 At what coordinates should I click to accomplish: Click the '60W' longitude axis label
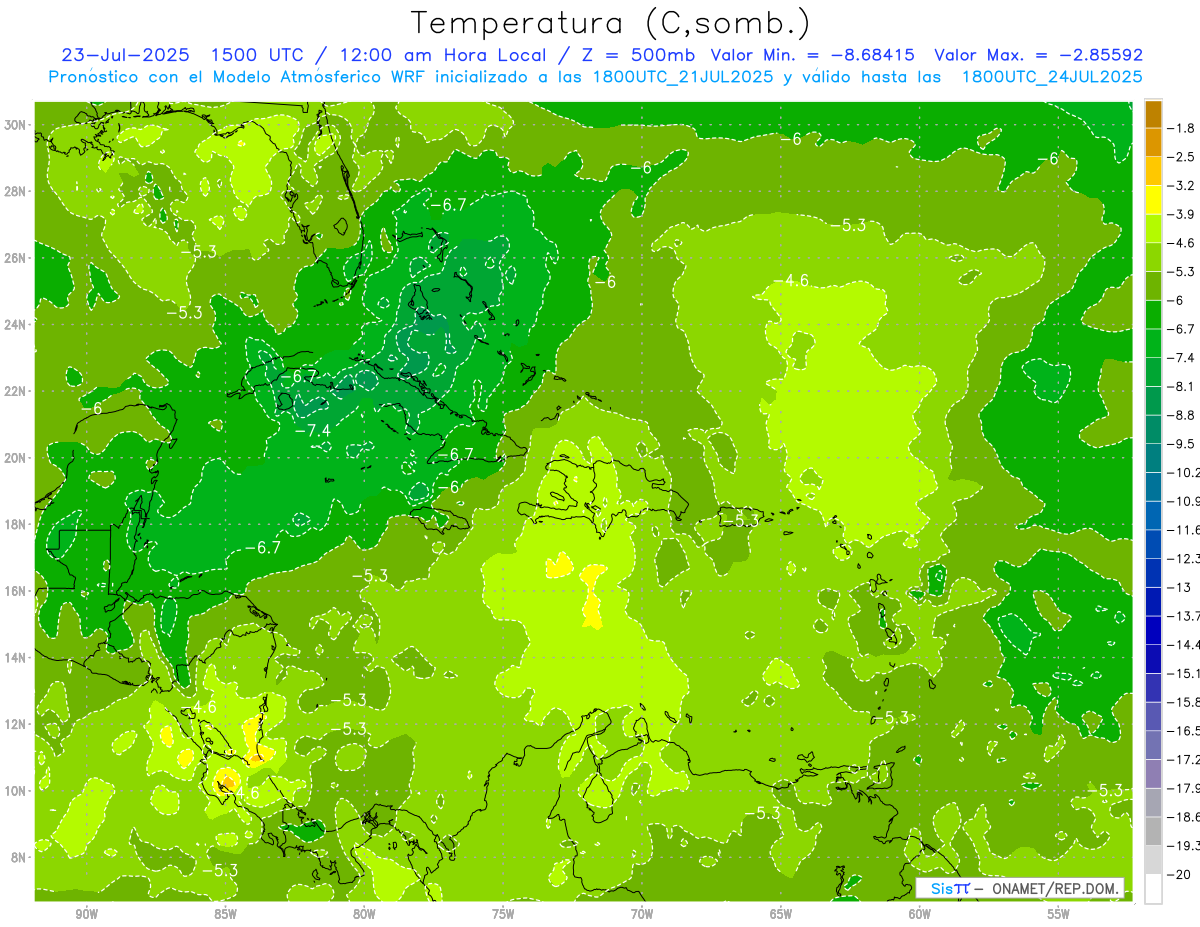pos(920,914)
